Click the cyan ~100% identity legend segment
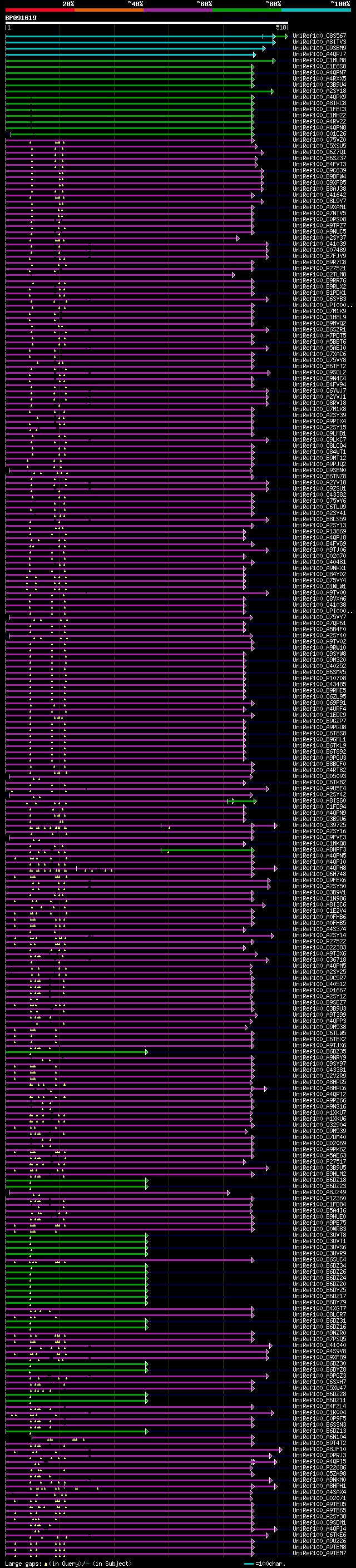The width and height of the screenshot is (356, 1568). (316, 10)
